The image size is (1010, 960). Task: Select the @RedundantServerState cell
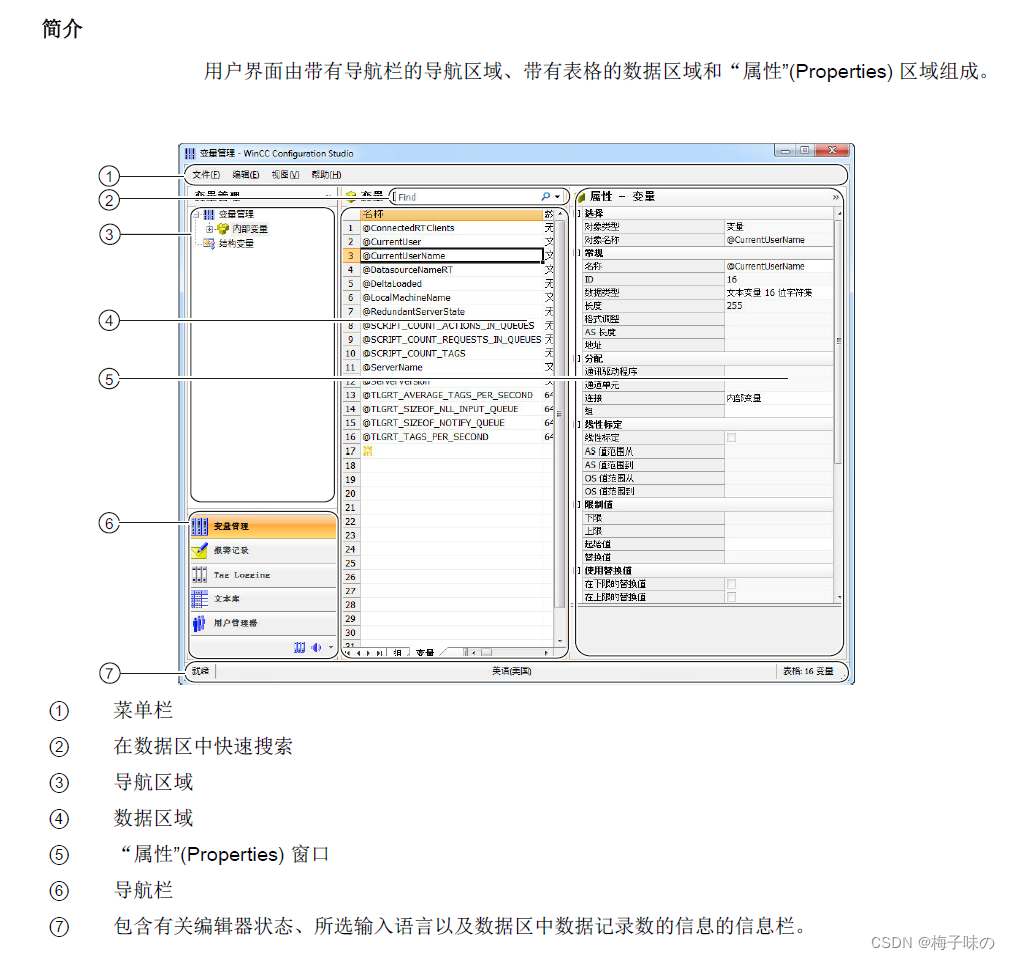[450, 311]
